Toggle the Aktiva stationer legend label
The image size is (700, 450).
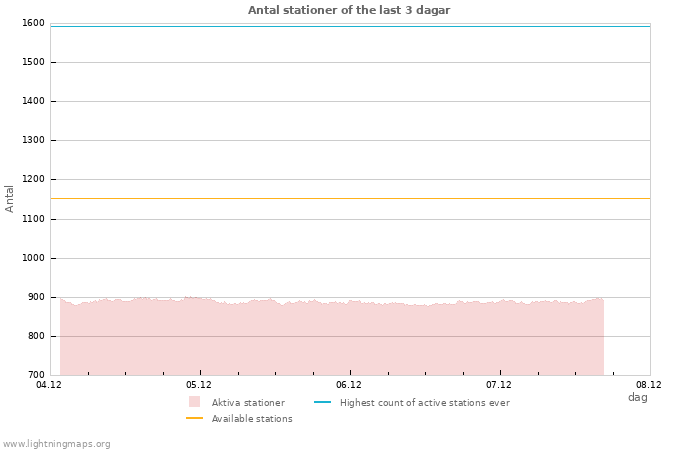coord(248,403)
